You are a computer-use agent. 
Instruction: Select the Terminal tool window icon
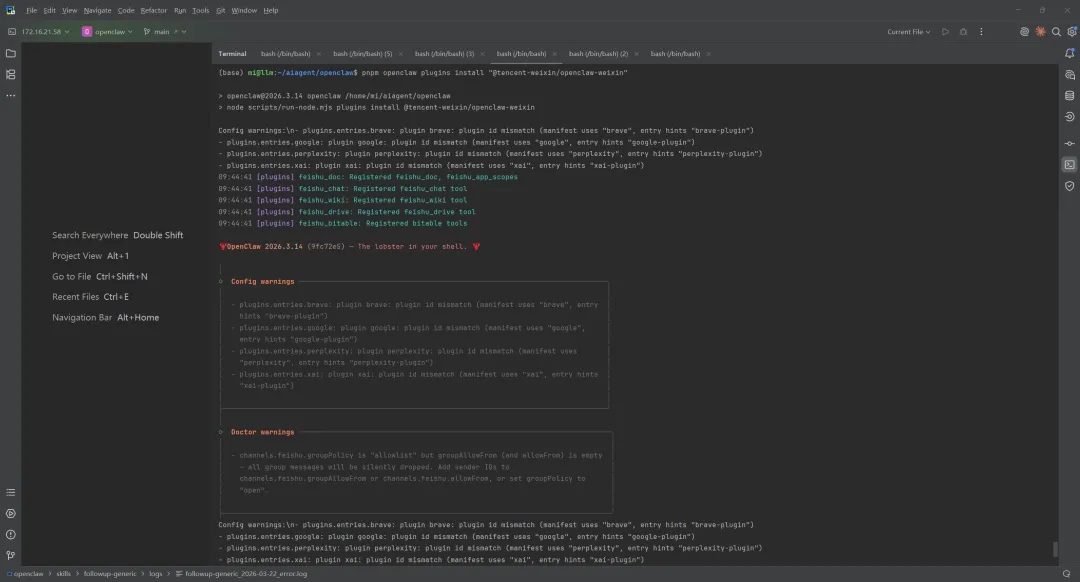[x=1069, y=165]
